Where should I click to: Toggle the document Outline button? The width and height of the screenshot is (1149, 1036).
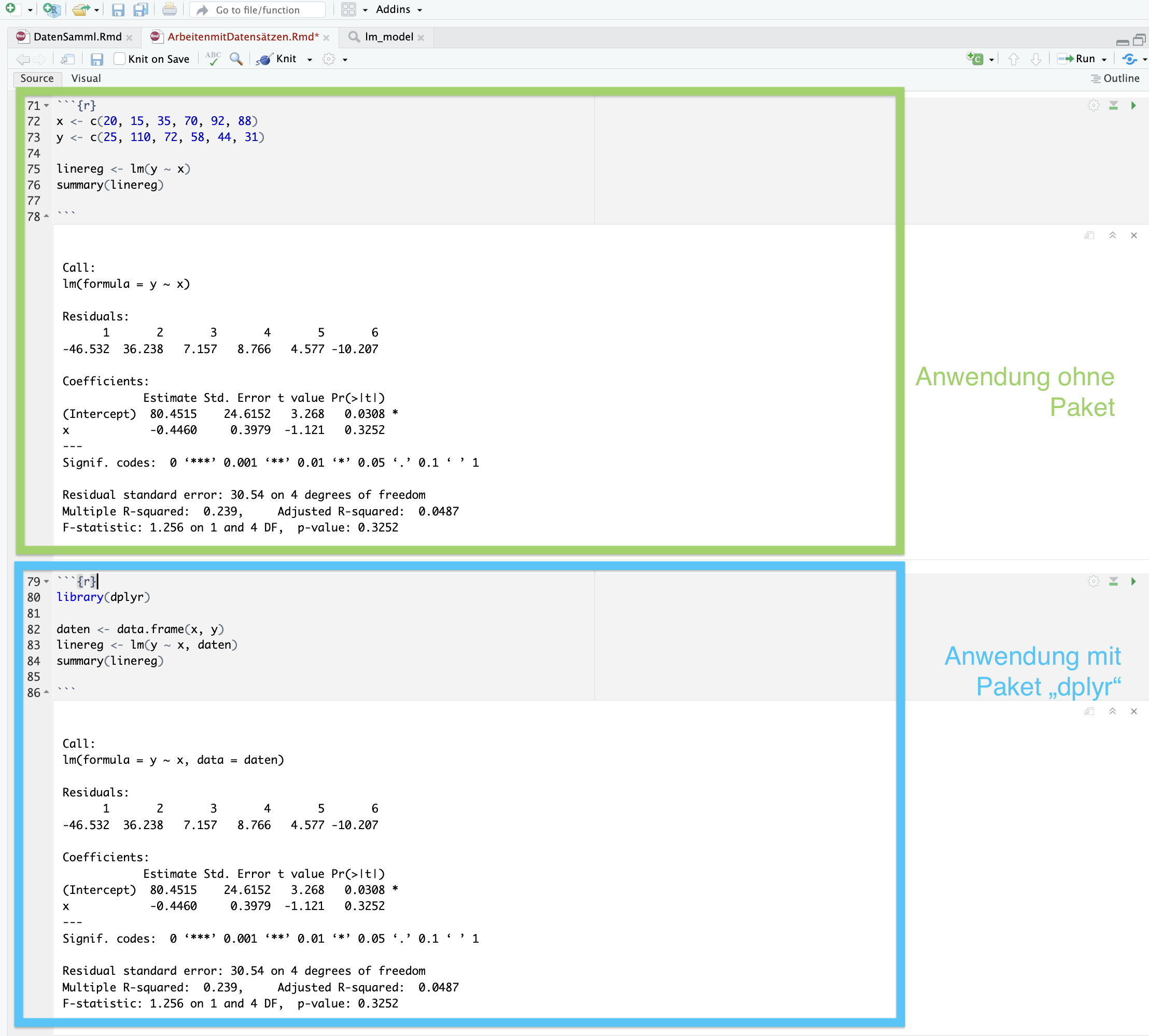(1115, 78)
